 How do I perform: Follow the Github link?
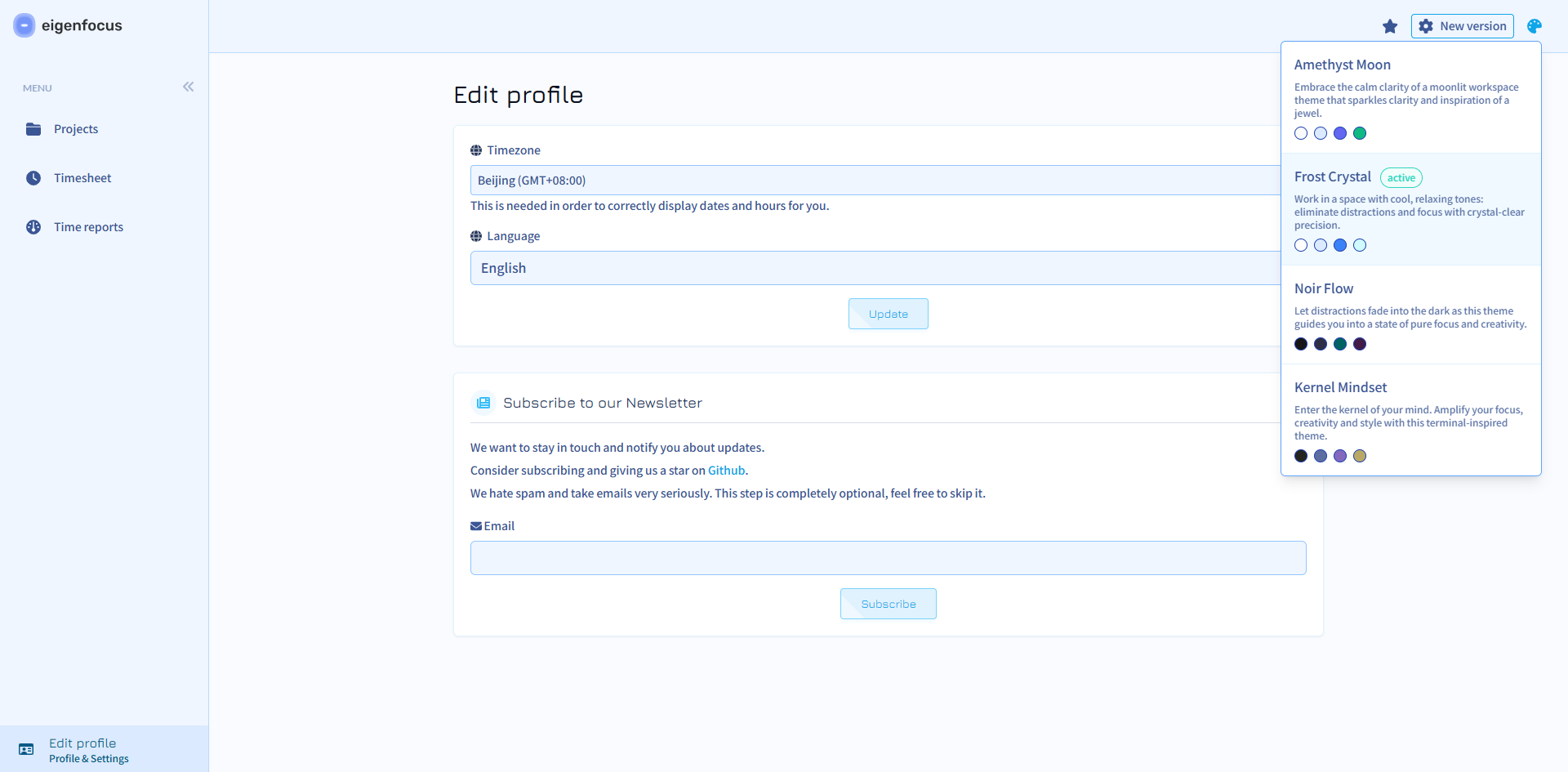click(x=726, y=471)
